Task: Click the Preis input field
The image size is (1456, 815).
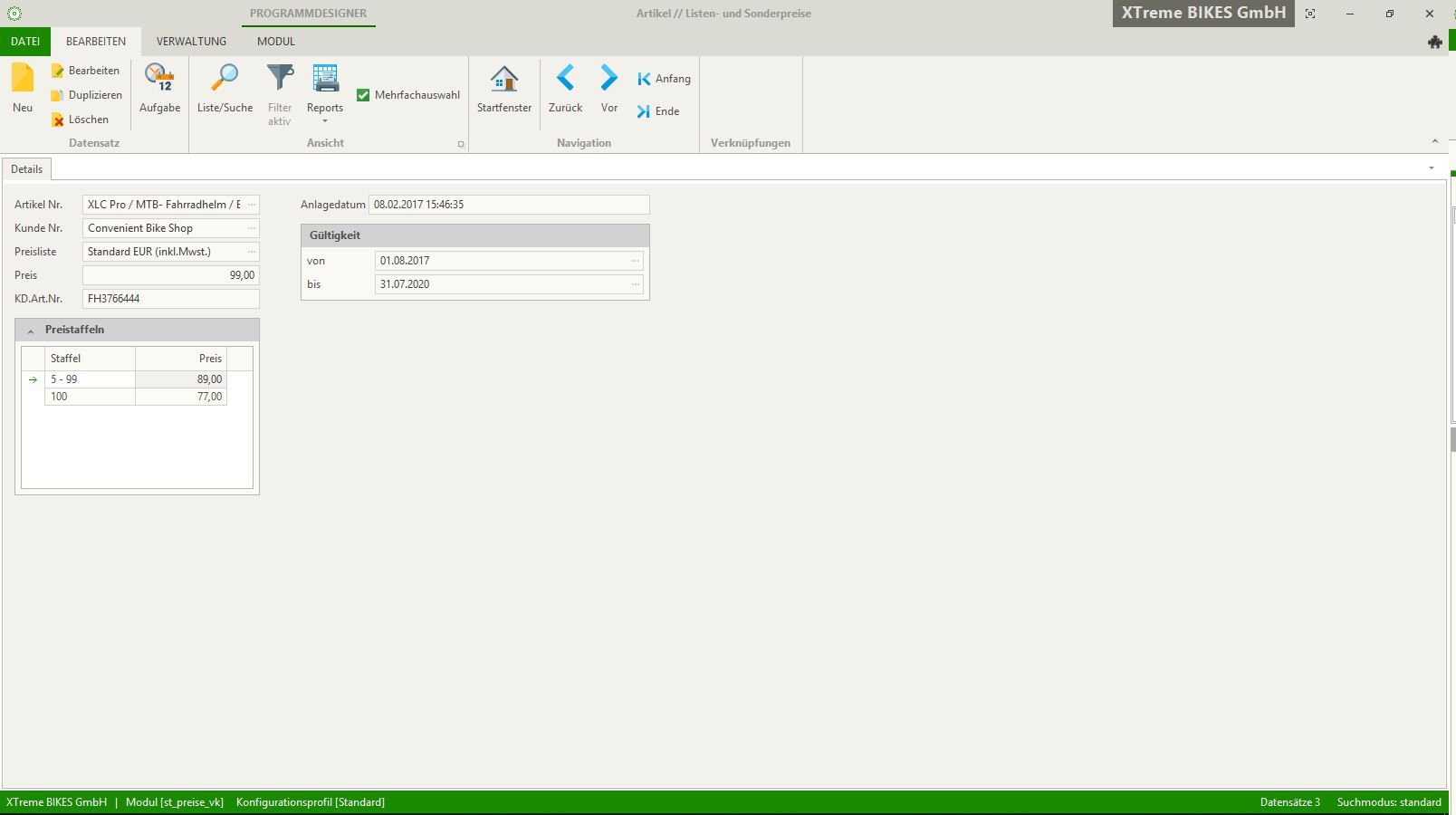Action: [170, 275]
